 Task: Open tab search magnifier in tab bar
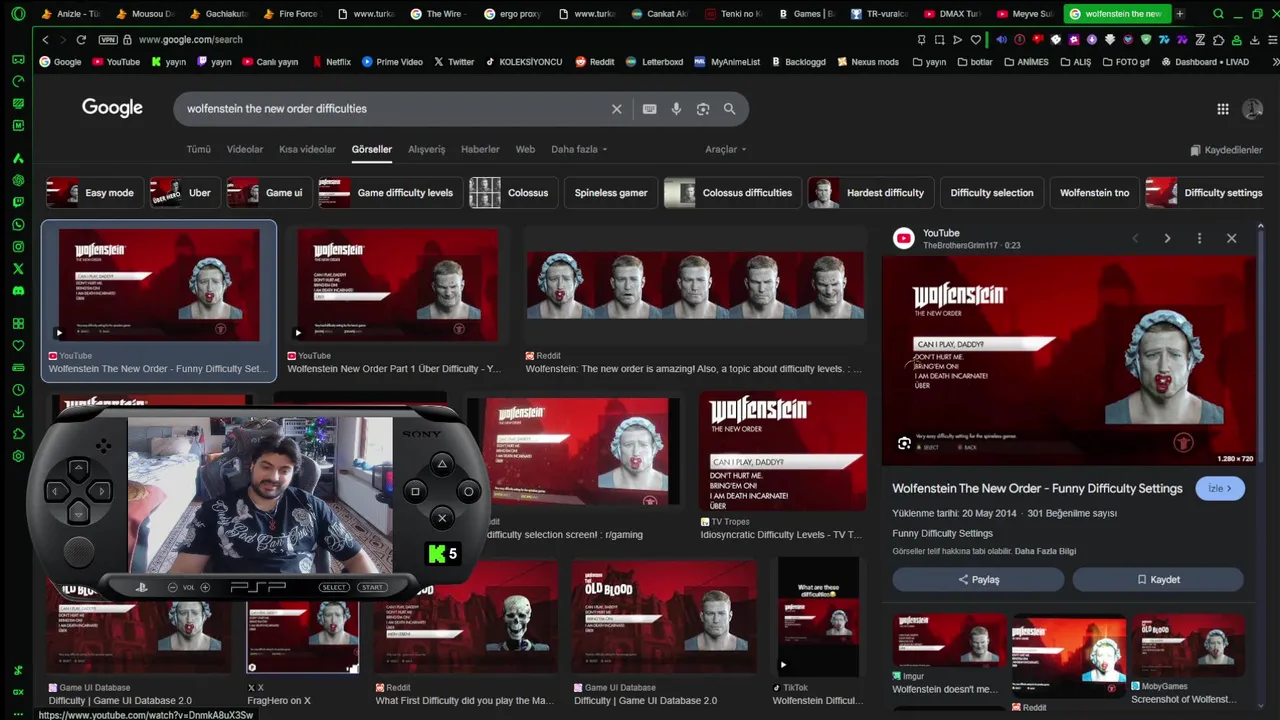[1218, 14]
